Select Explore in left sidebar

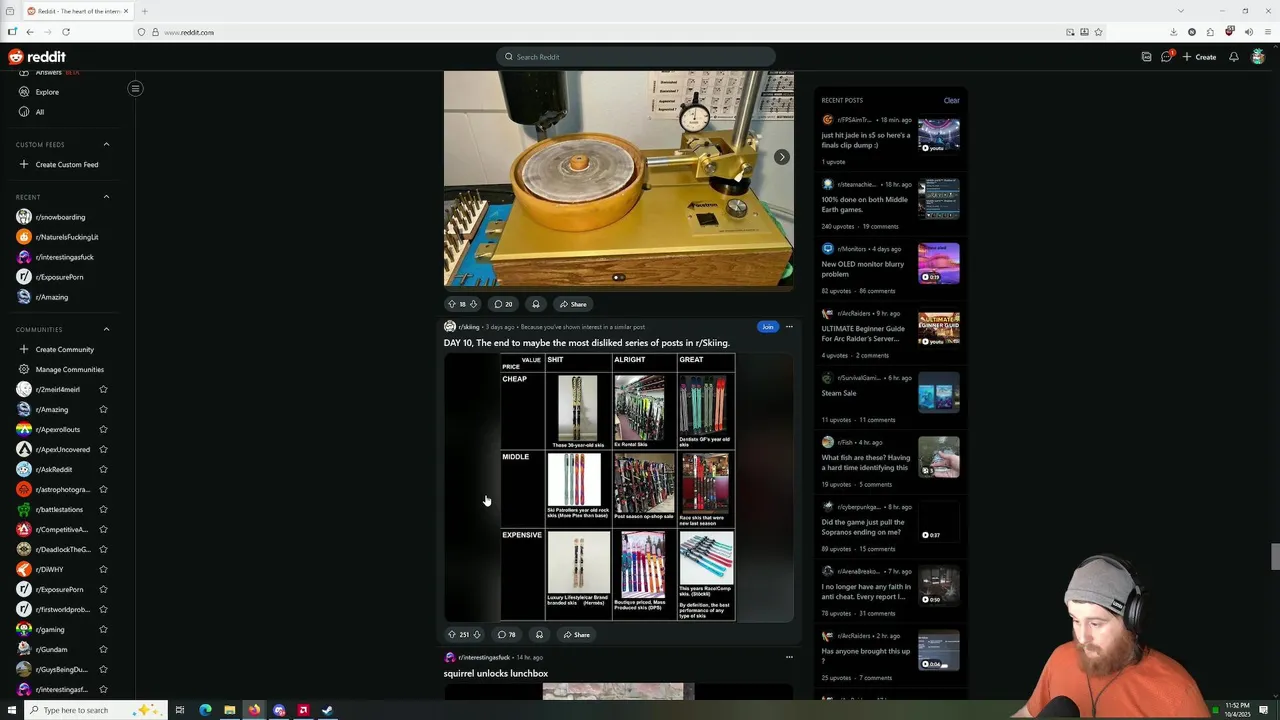47,92
